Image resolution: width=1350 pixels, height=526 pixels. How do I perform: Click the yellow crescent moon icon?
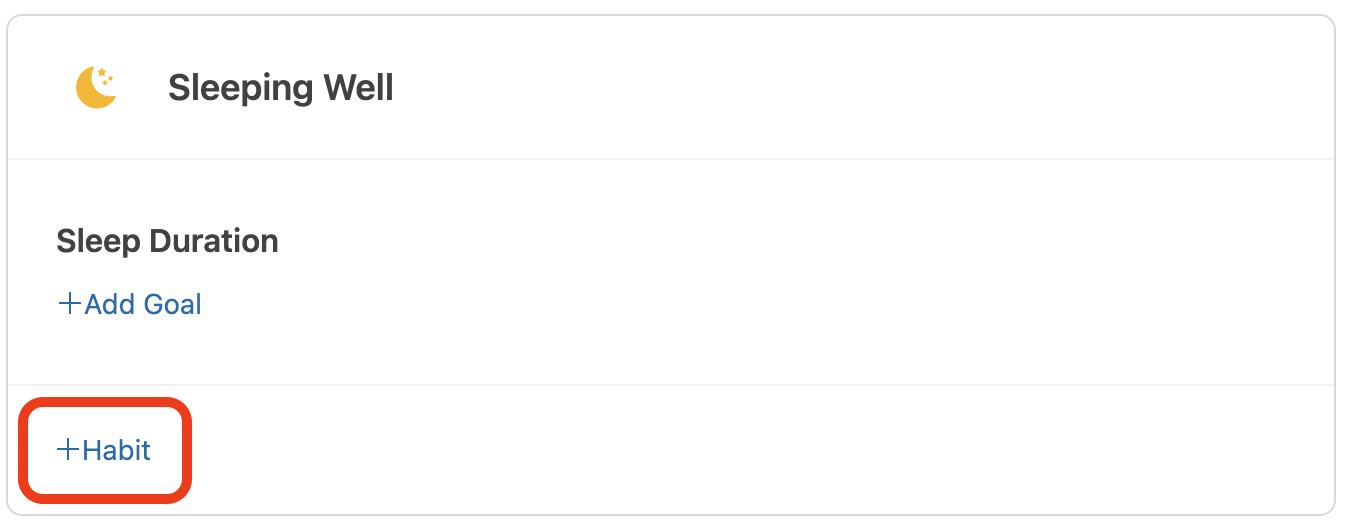pos(96,87)
